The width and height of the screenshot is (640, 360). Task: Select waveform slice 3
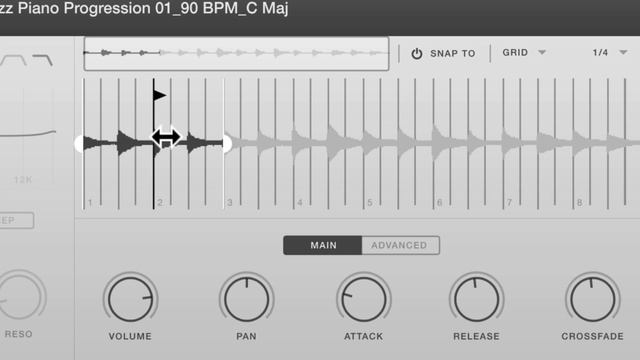[258, 144]
